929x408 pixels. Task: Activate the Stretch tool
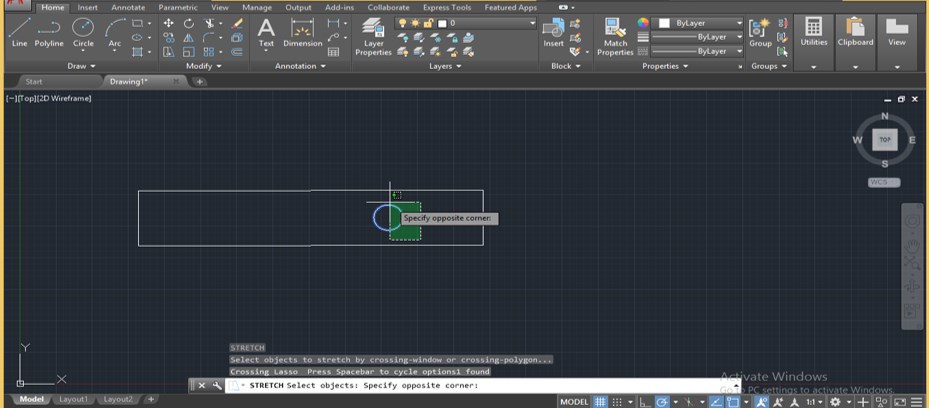(169, 52)
